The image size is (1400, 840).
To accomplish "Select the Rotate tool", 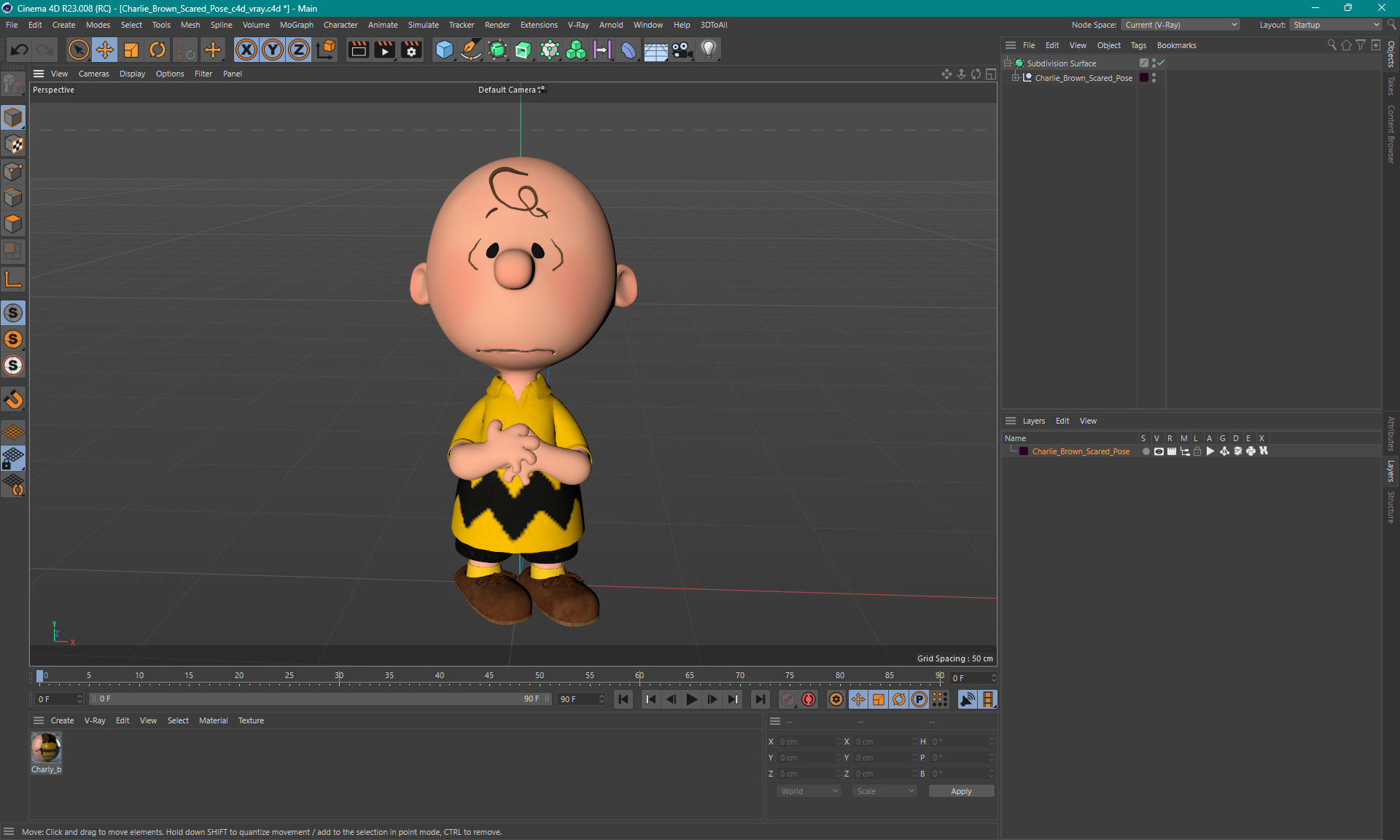I will click(157, 50).
